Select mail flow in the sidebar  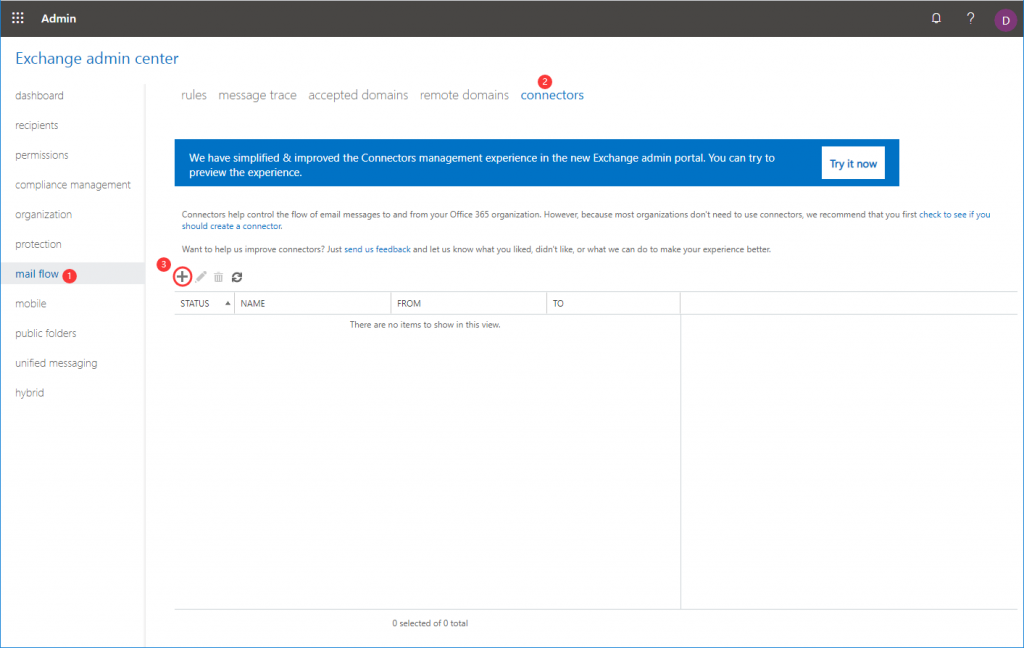(37, 274)
